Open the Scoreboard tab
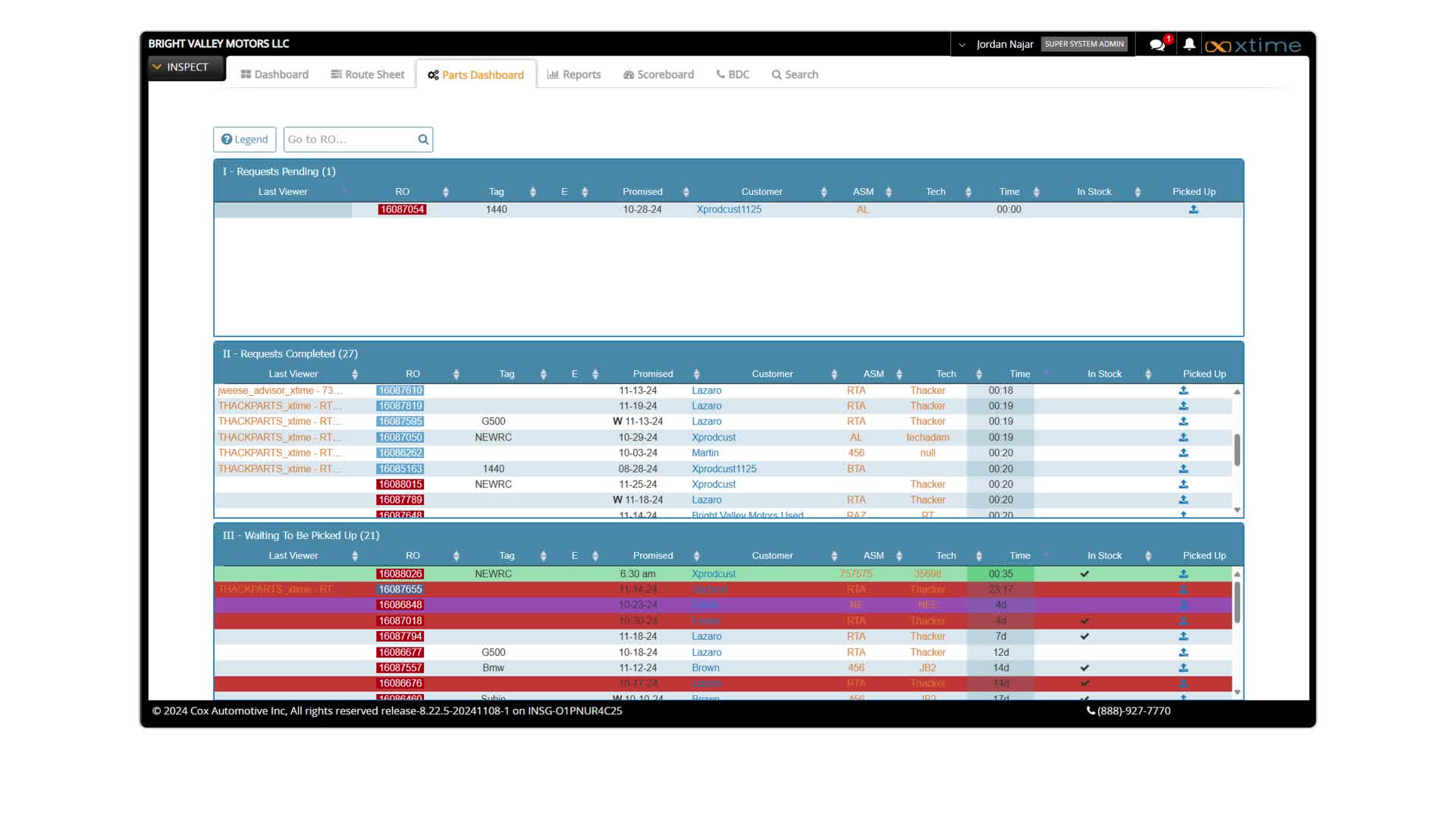1456x819 pixels. [x=658, y=74]
